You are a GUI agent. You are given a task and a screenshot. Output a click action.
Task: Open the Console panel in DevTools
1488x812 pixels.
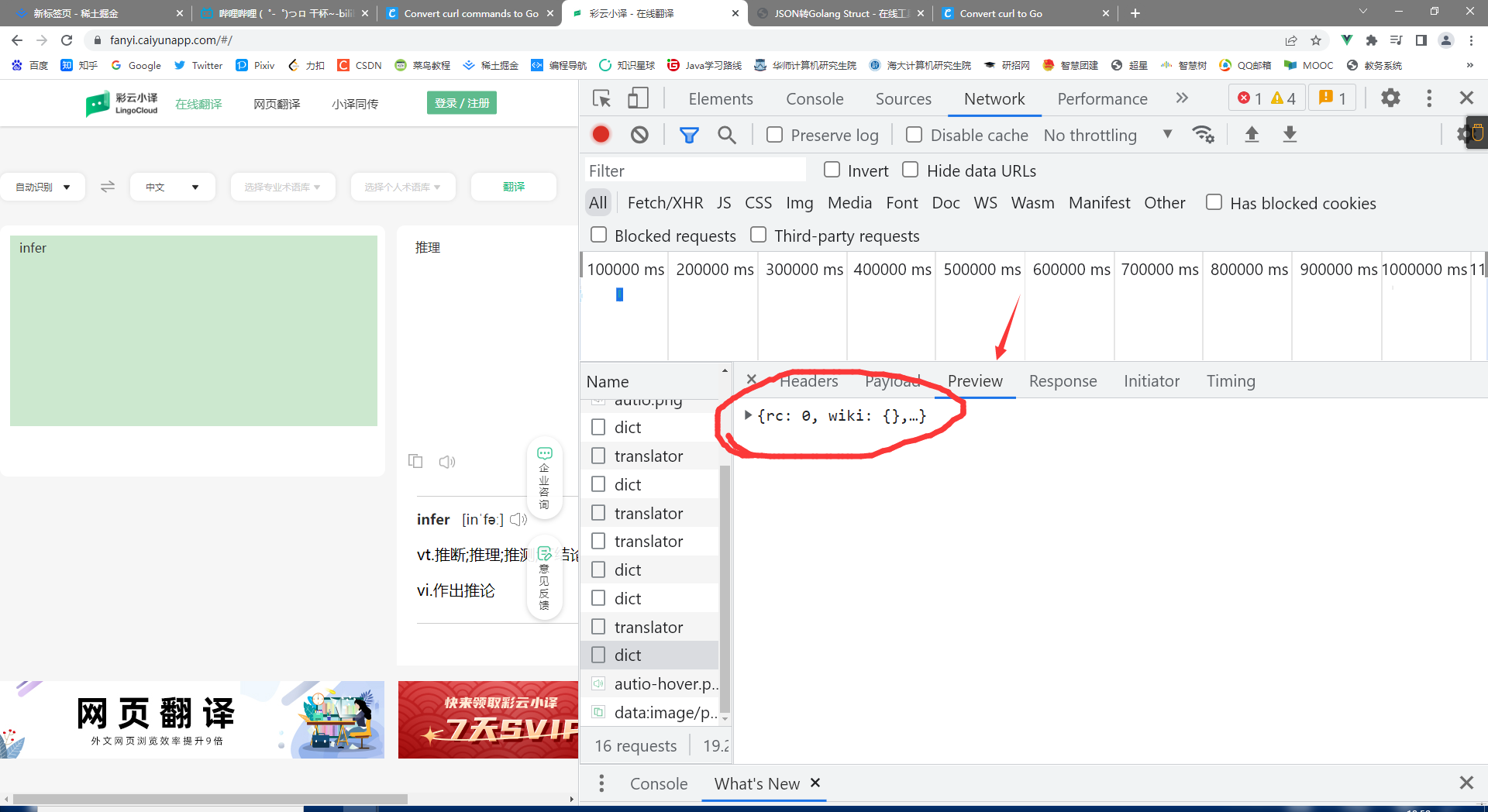[814, 98]
